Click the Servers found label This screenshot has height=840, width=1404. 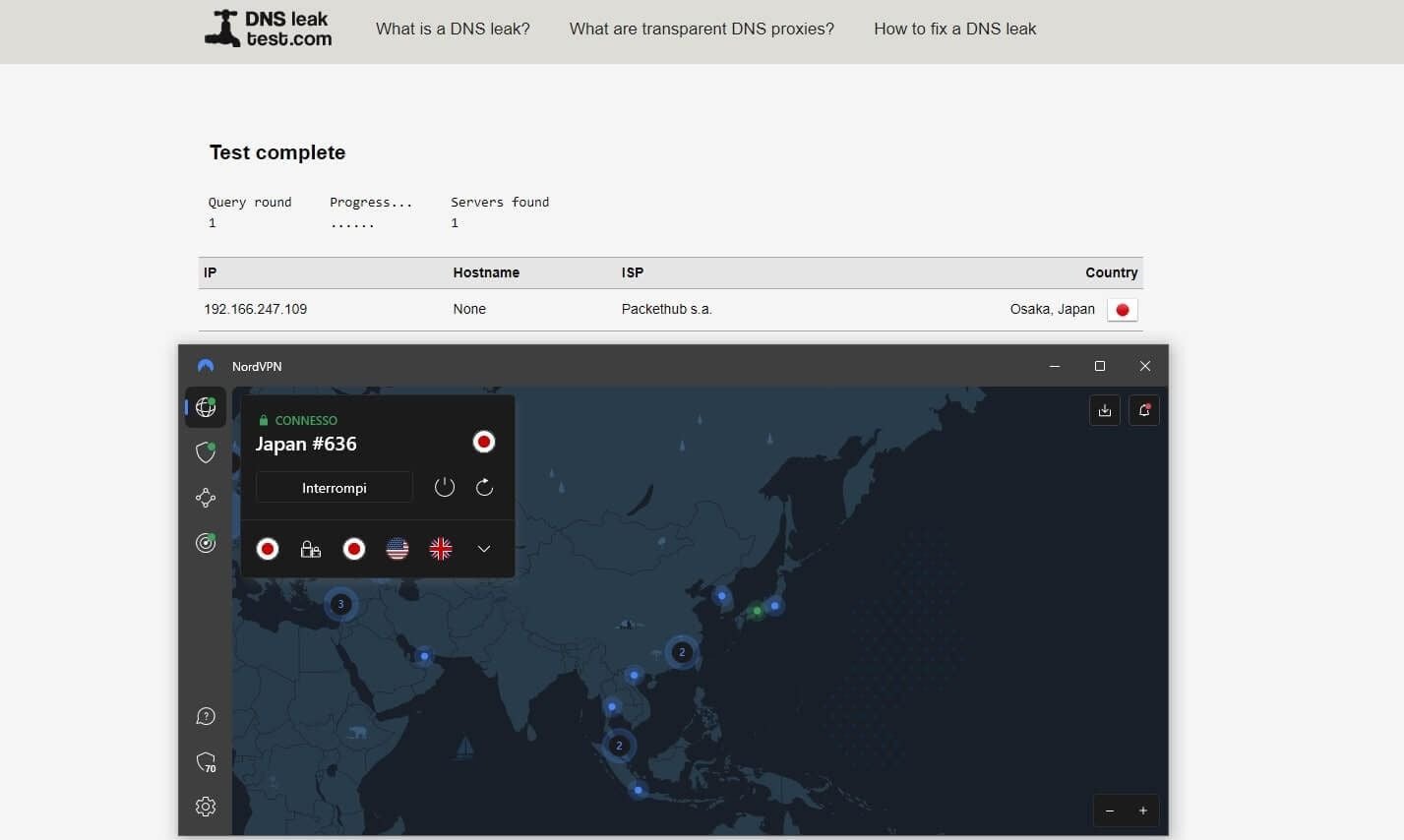pyautogui.click(x=500, y=202)
